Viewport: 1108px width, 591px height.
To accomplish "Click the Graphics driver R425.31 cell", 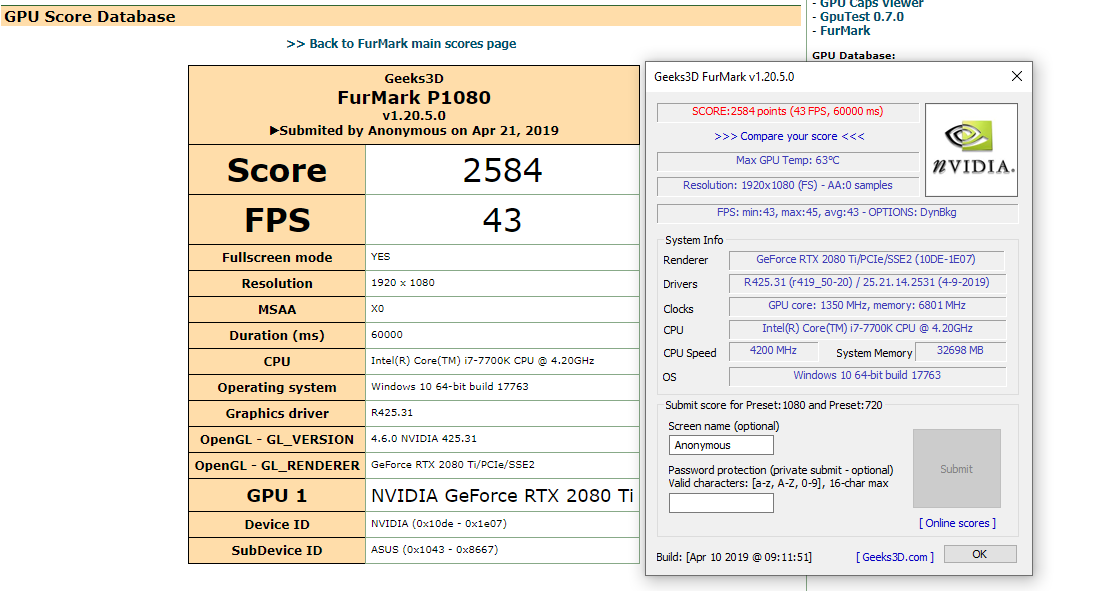I will [x=502, y=413].
